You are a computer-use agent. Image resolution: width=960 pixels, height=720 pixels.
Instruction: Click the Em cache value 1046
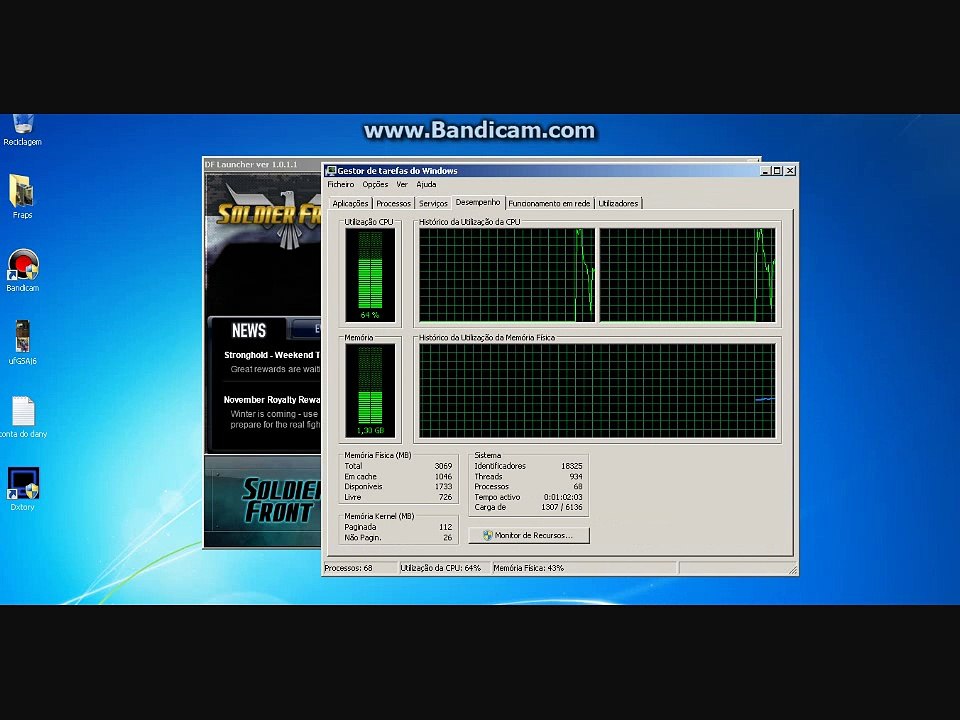[x=443, y=476]
